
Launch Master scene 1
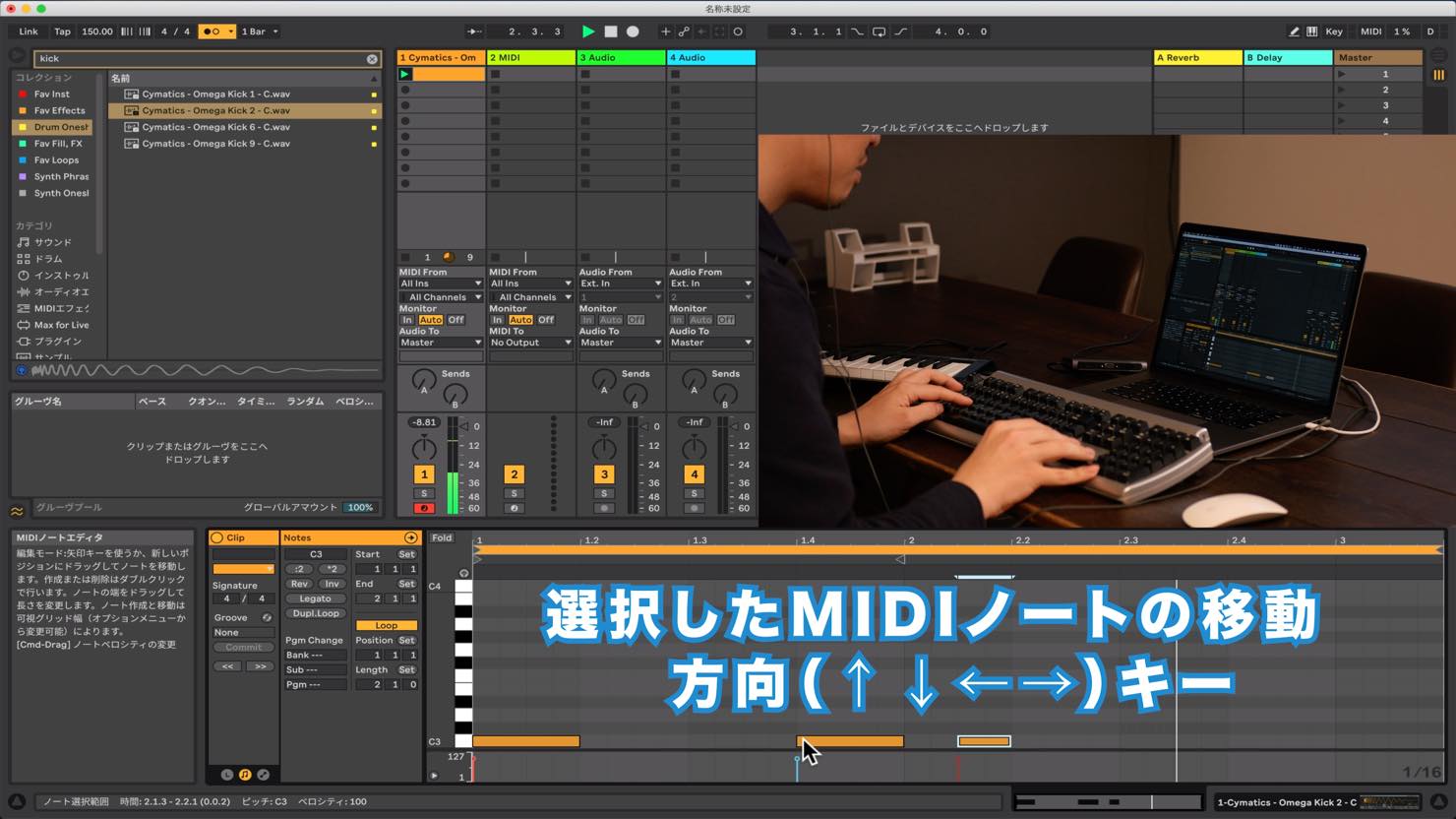click(1341, 74)
